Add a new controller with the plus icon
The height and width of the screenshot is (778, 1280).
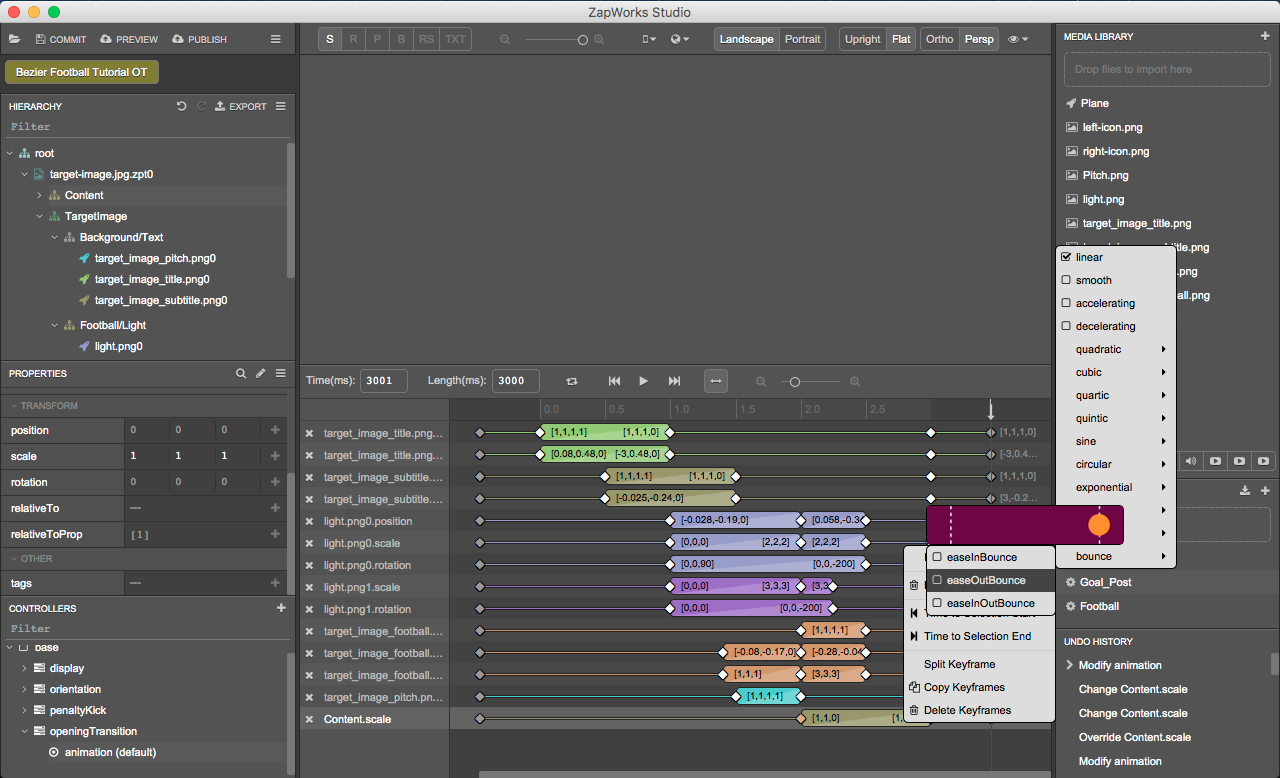[281, 607]
